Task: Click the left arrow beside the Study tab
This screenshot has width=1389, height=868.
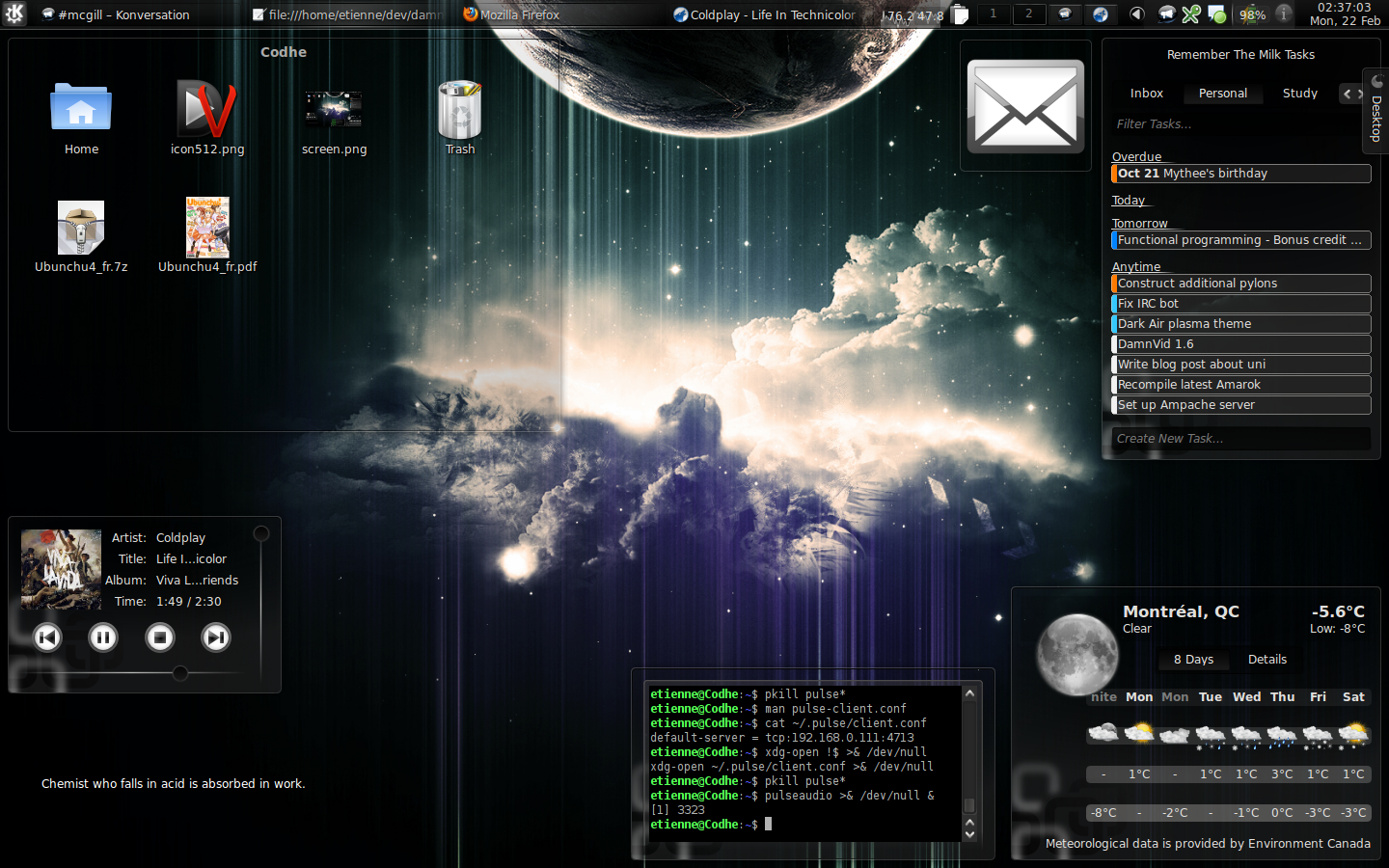Action: [1347, 93]
